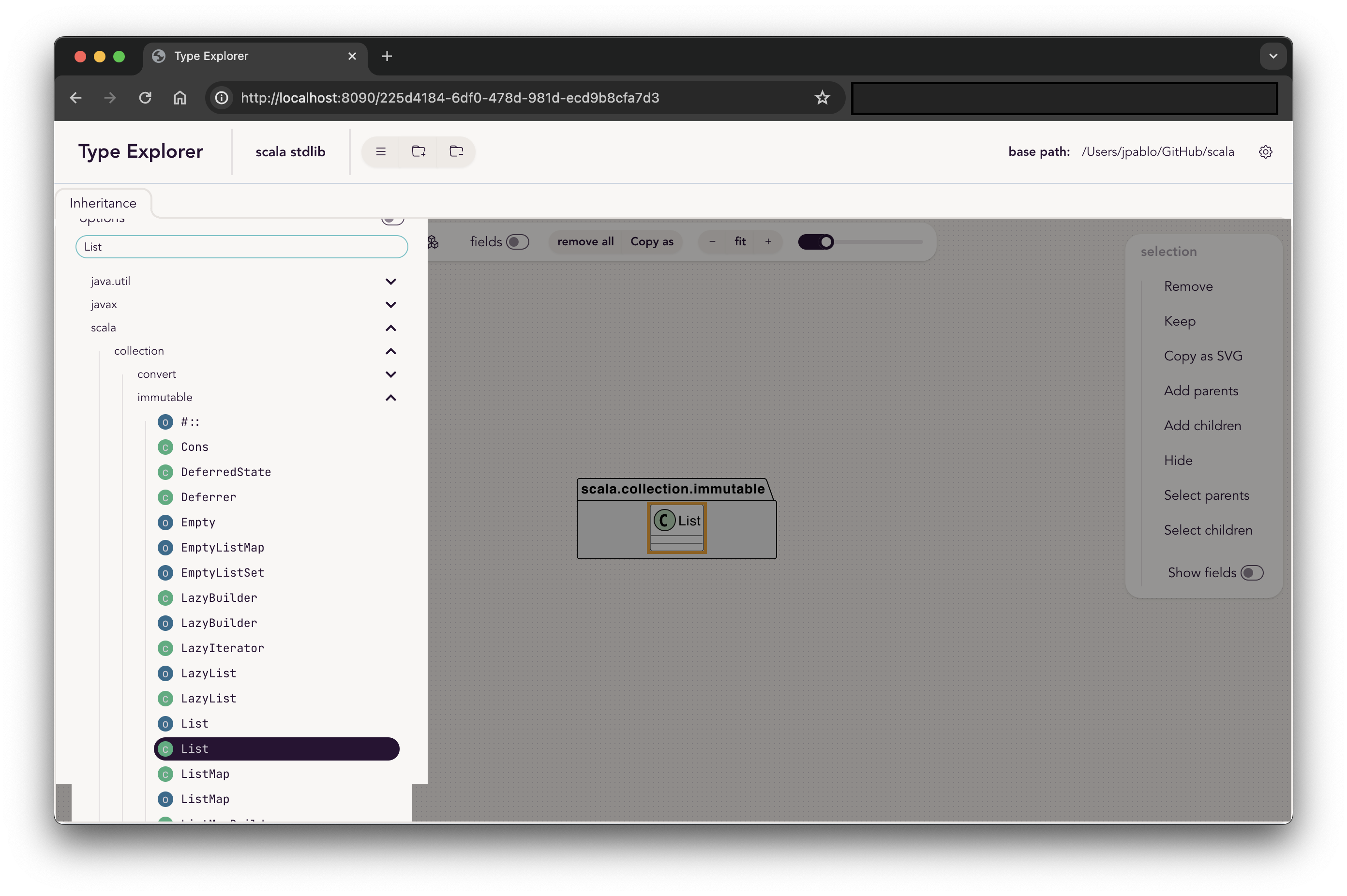Enable Show fields toggle in selection panel

[x=1252, y=572]
